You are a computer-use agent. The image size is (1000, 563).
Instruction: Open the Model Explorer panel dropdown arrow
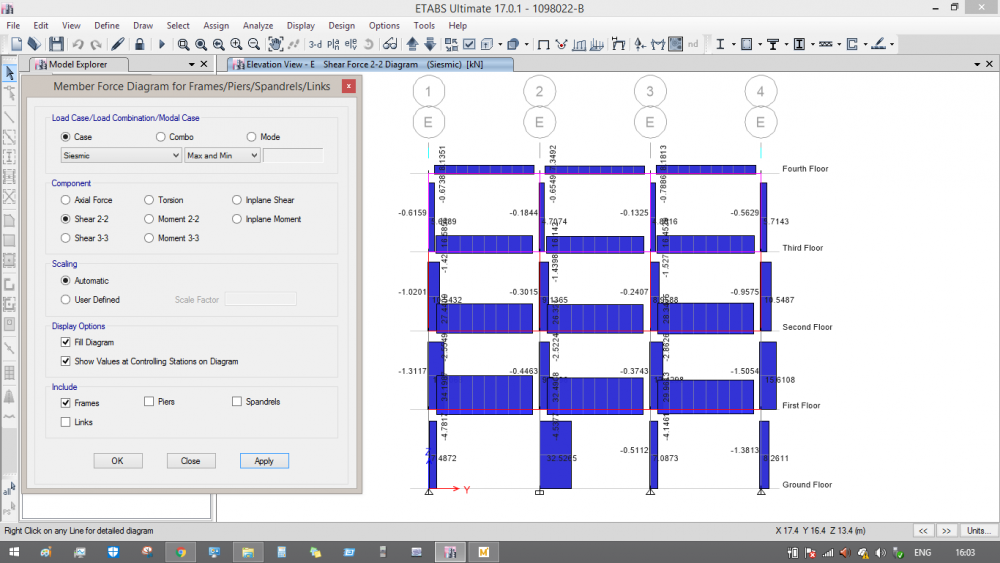tap(191, 64)
